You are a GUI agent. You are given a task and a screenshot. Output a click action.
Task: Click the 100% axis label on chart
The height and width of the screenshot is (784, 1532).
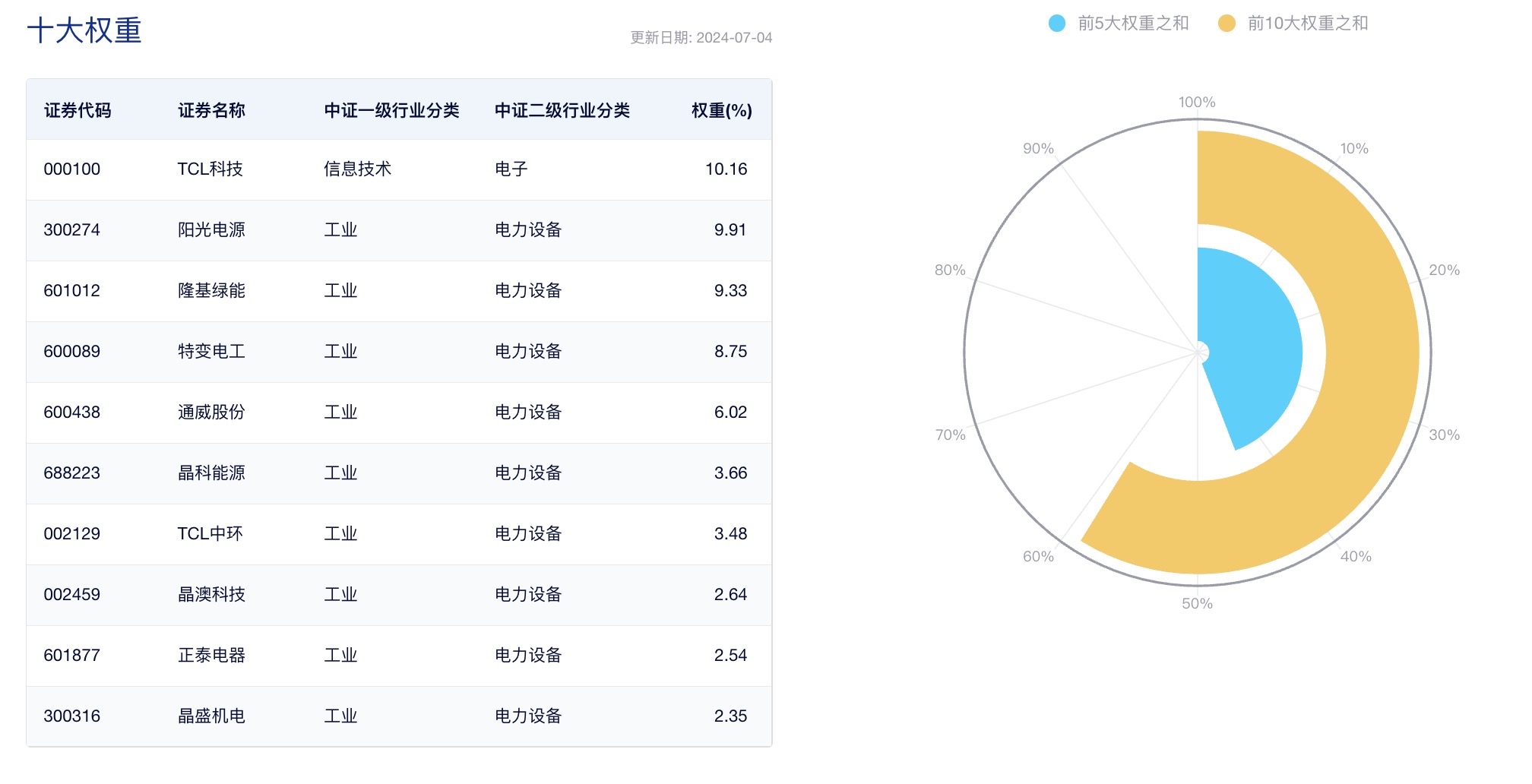click(1197, 102)
